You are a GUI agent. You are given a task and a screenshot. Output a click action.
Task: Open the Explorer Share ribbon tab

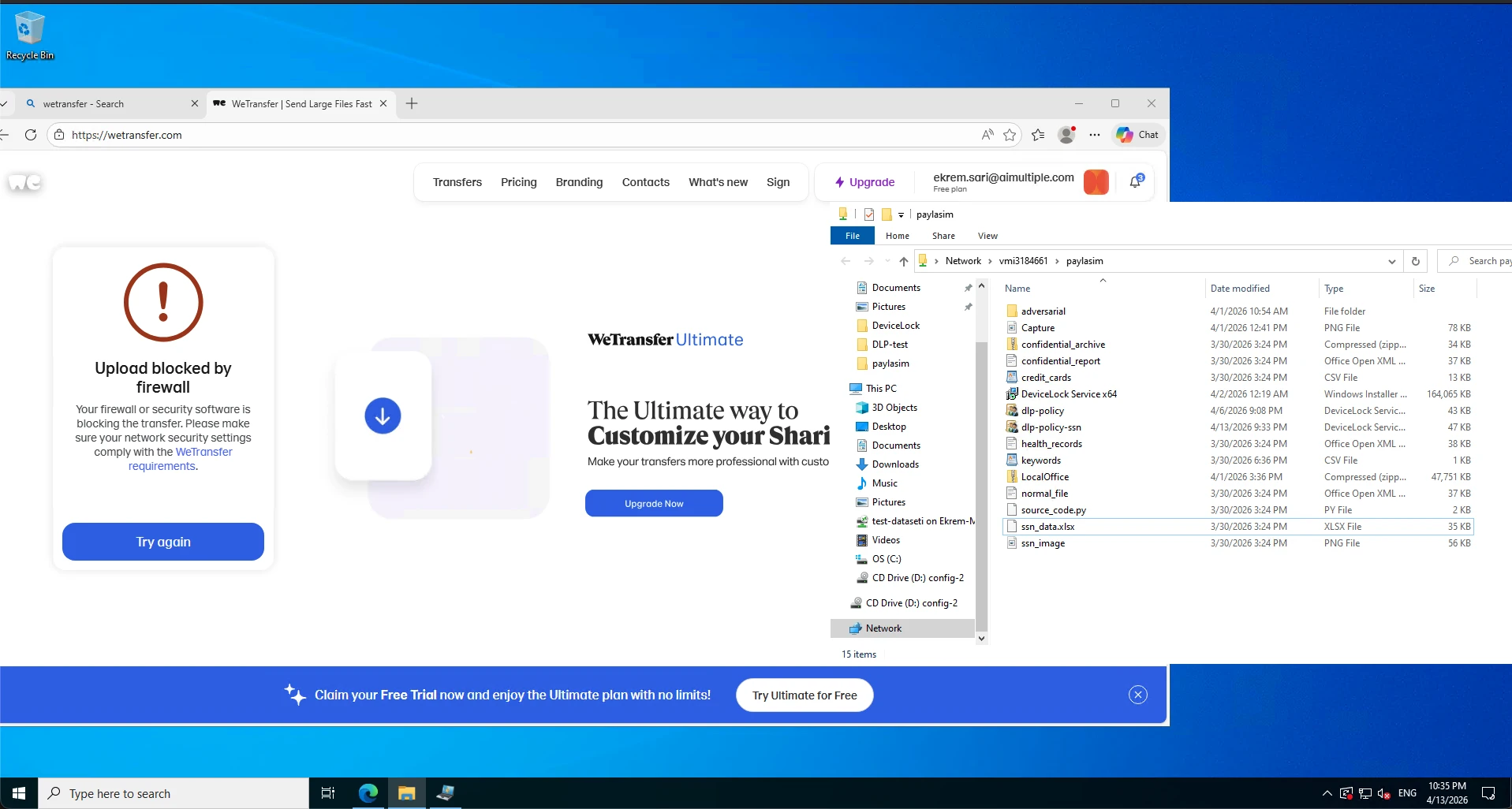coord(943,236)
